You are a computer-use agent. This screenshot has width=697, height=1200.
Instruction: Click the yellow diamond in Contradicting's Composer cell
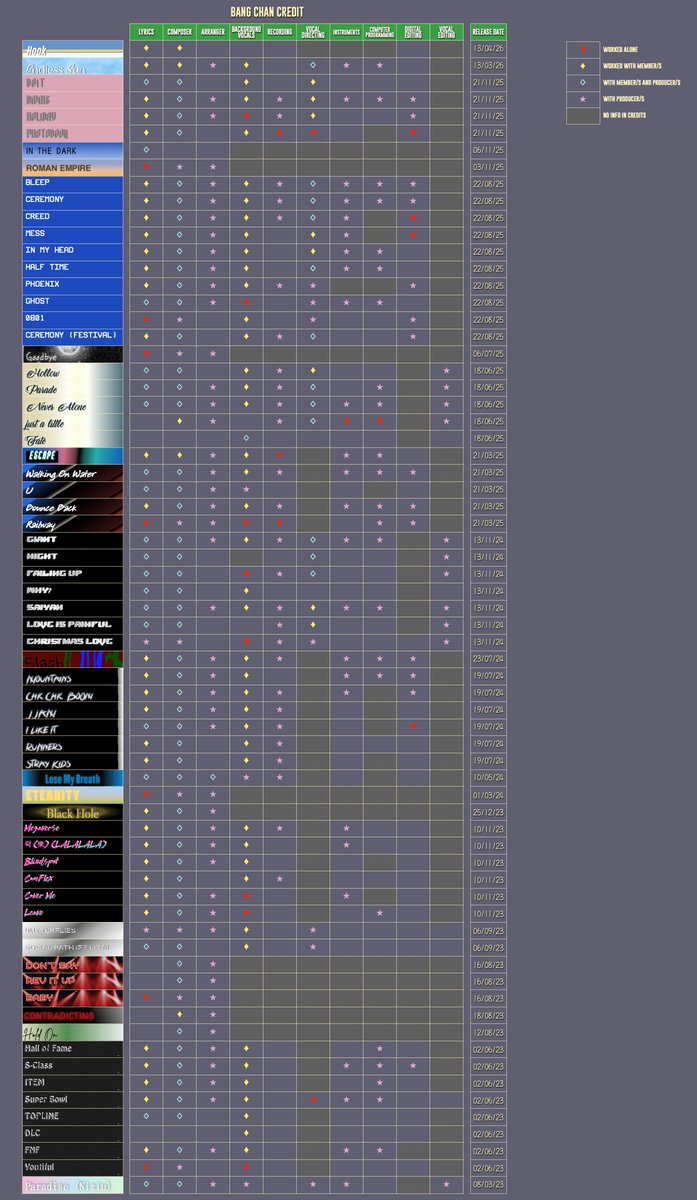pyautogui.click(x=179, y=1014)
